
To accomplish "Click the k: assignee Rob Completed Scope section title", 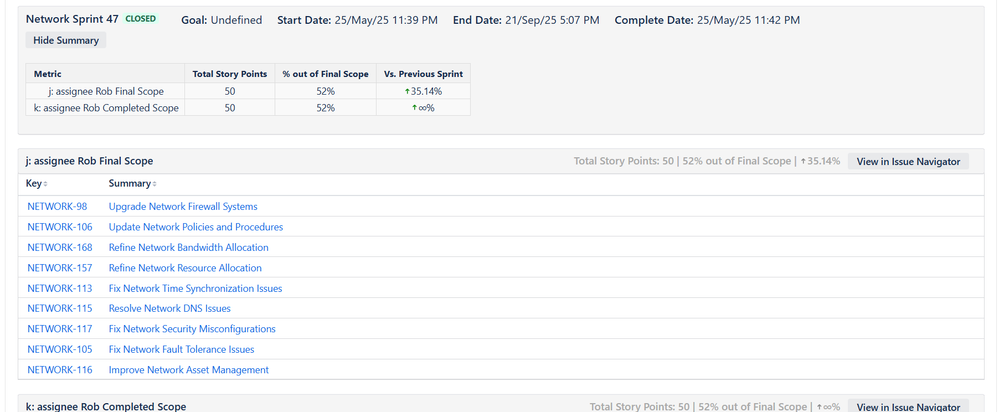I will point(106,406).
